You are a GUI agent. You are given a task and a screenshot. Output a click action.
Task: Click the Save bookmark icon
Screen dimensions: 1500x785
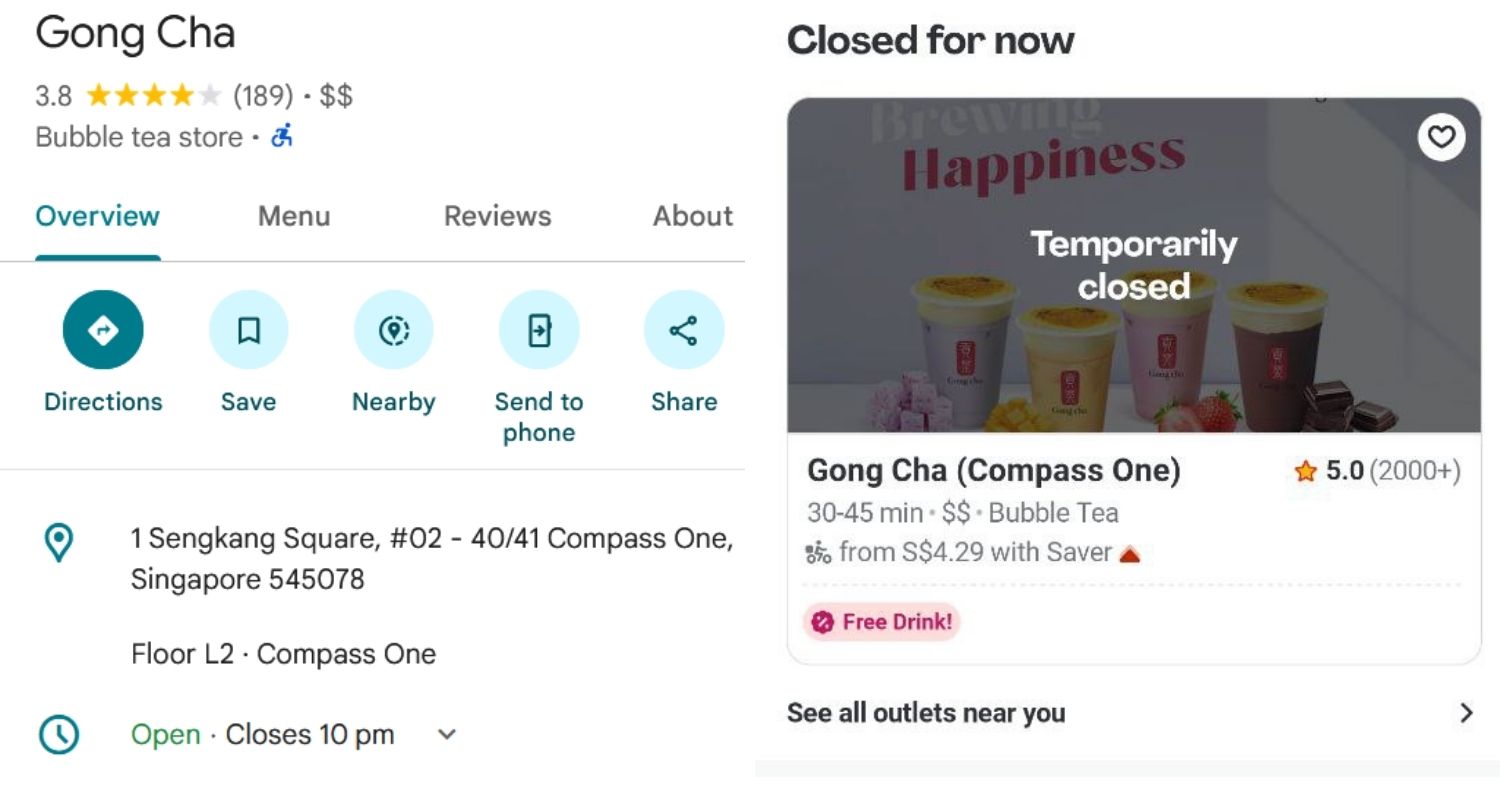[248, 330]
